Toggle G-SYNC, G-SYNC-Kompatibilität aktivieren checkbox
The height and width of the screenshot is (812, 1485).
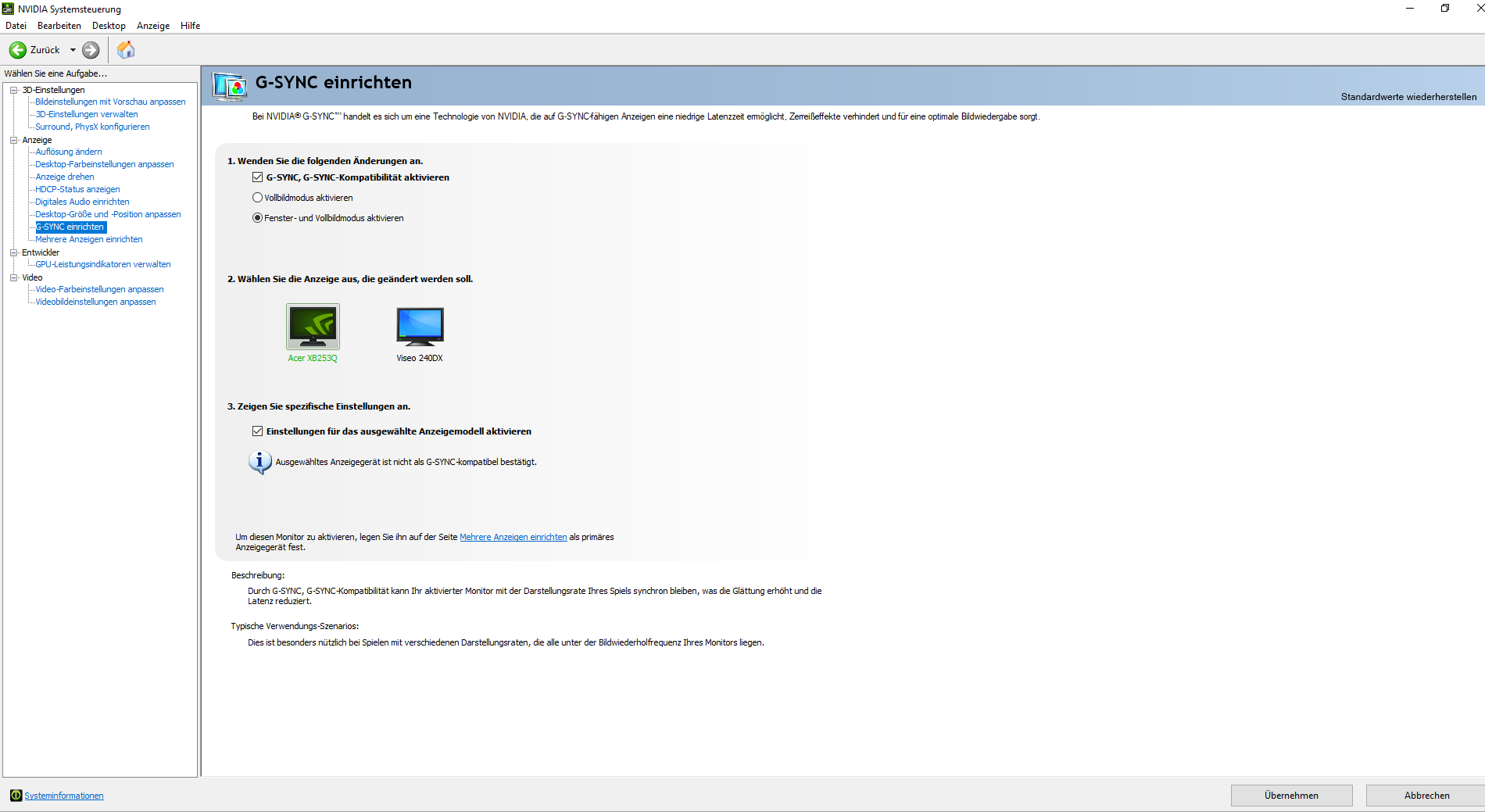point(257,177)
